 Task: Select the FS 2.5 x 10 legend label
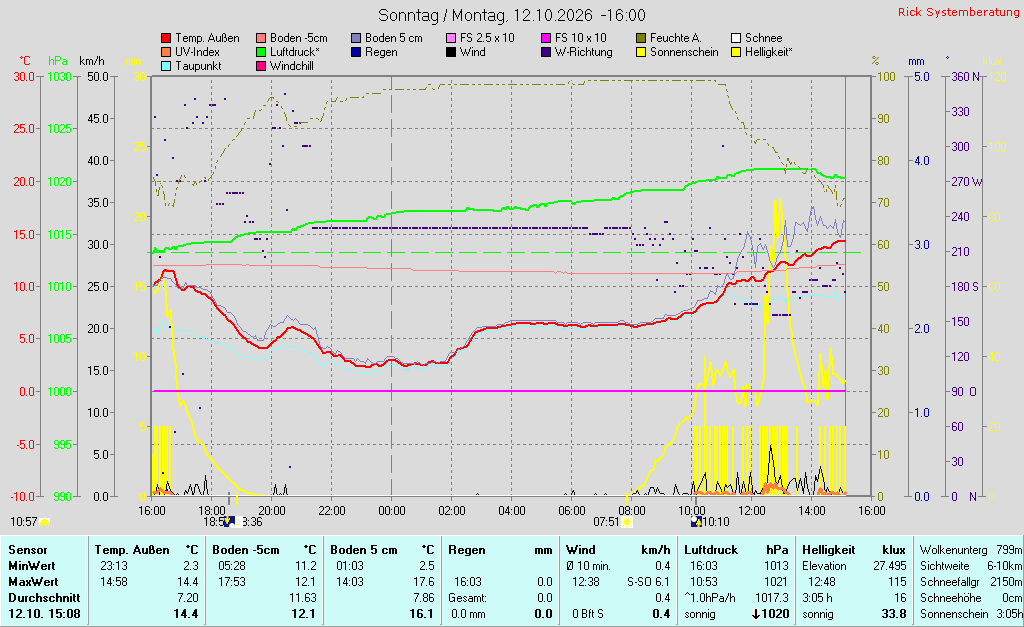tap(487, 39)
